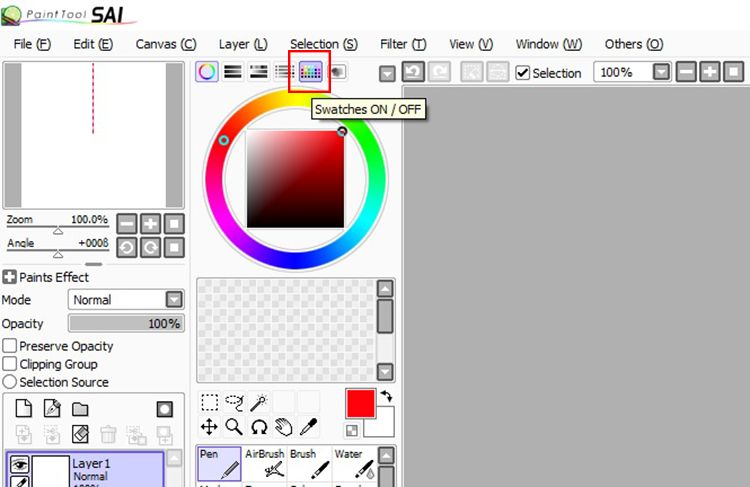This screenshot has height=487, width=750.
Task: Click navigator Zoom reset button
Action: point(174,223)
